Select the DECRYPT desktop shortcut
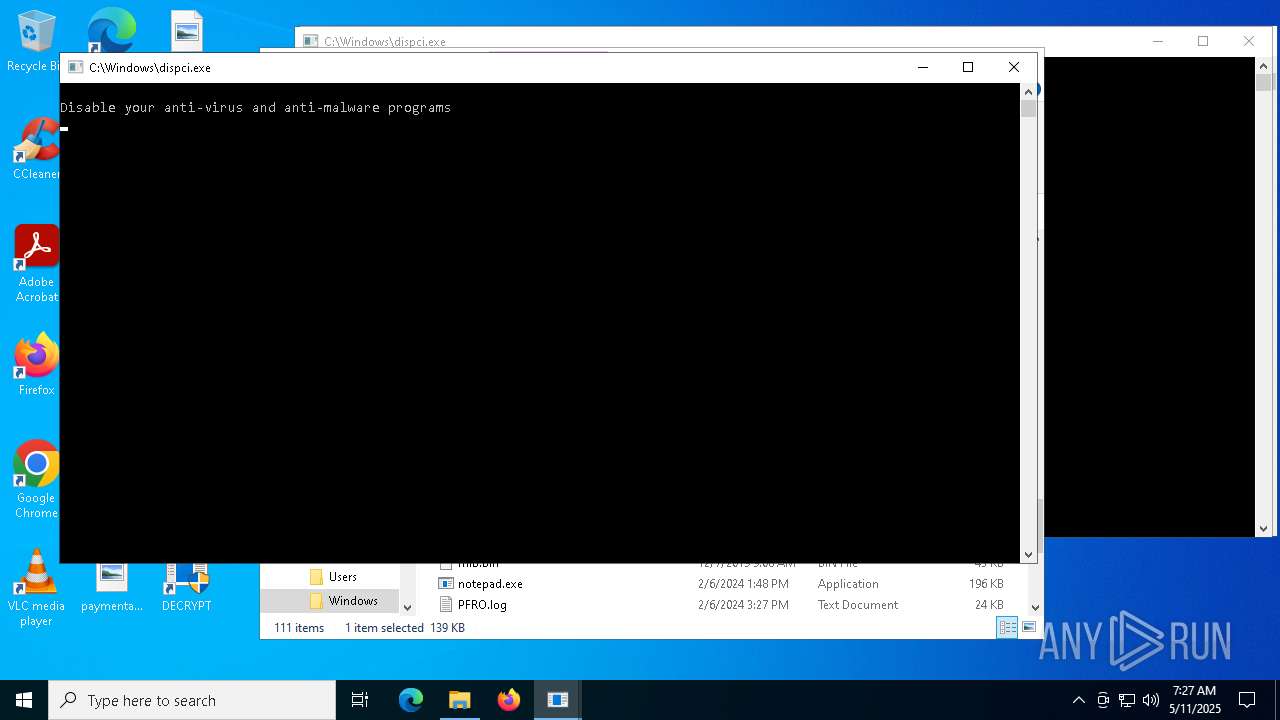 pos(187,588)
